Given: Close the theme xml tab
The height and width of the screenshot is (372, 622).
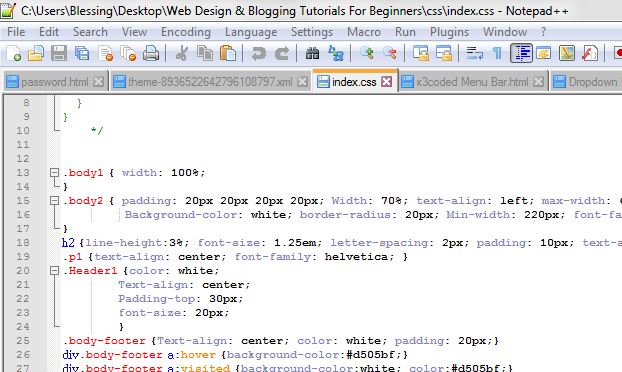Looking at the screenshot, I should point(302,82).
